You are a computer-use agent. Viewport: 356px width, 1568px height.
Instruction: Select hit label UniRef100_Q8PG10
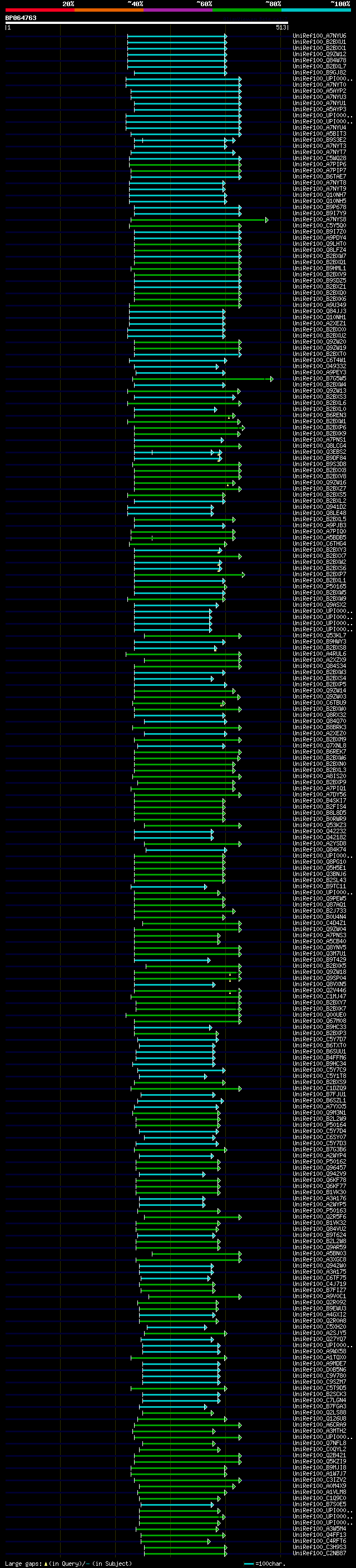[x=319, y=862]
